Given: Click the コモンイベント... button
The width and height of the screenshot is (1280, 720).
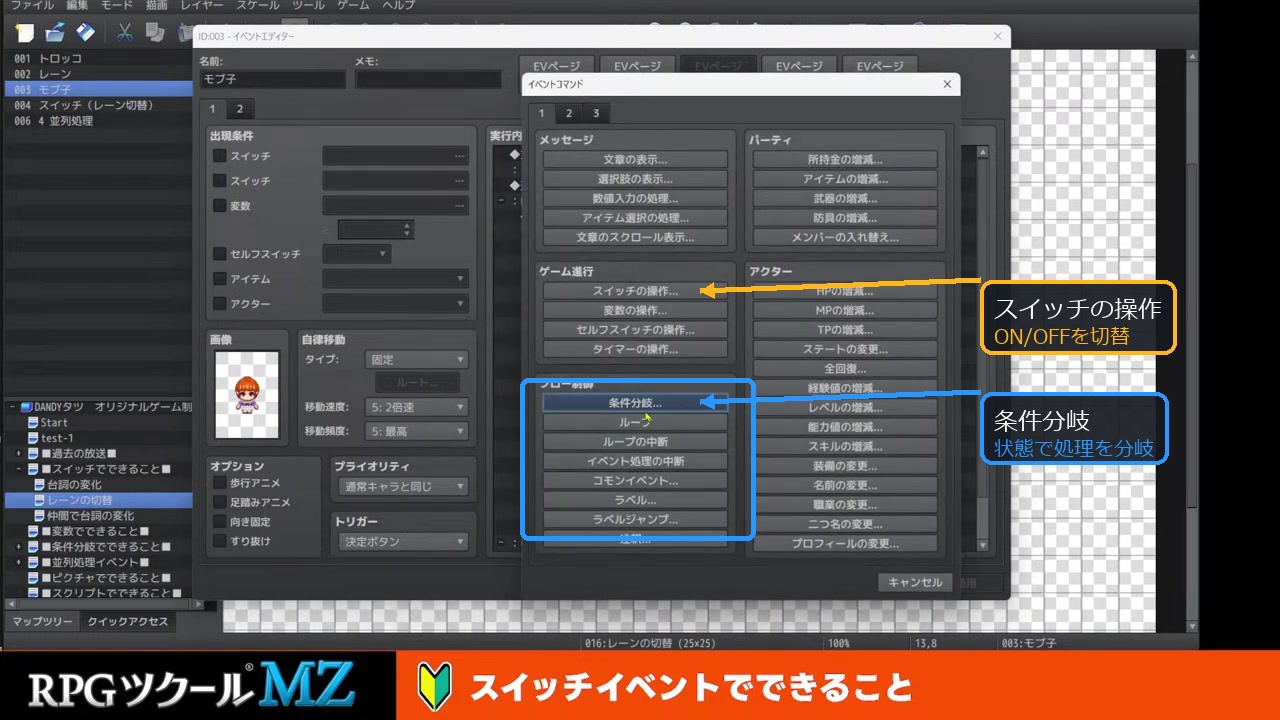Looking at the screenshot, I should [x=636, y=480].
